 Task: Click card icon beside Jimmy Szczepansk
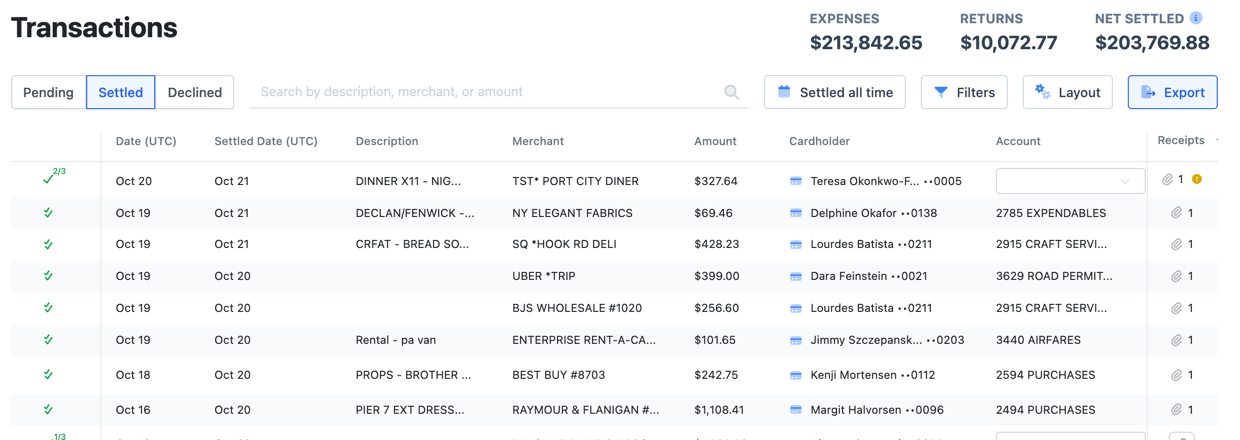pos(796,340)
